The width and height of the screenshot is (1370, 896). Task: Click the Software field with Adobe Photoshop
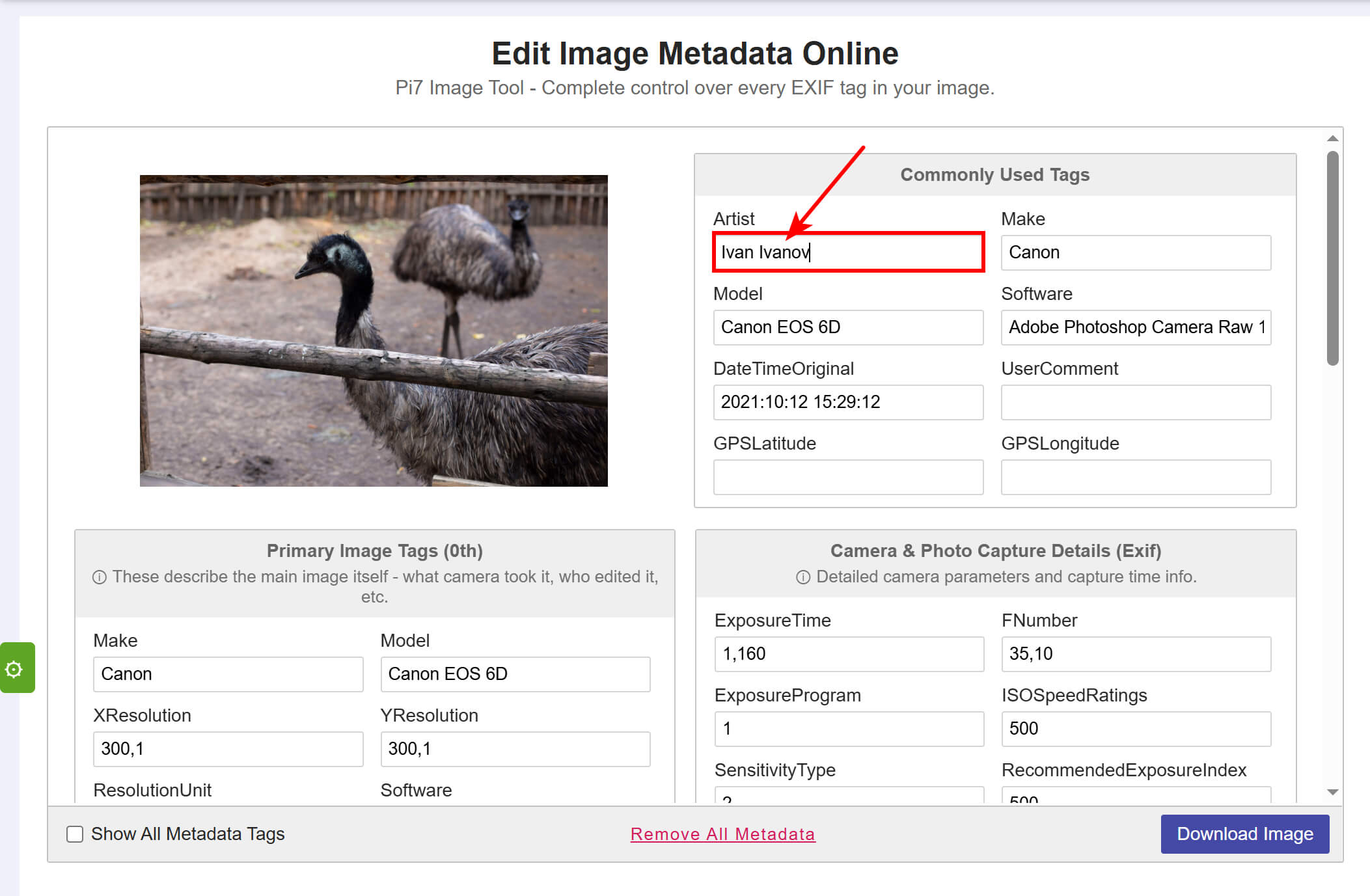click(x=1135, y=327)
